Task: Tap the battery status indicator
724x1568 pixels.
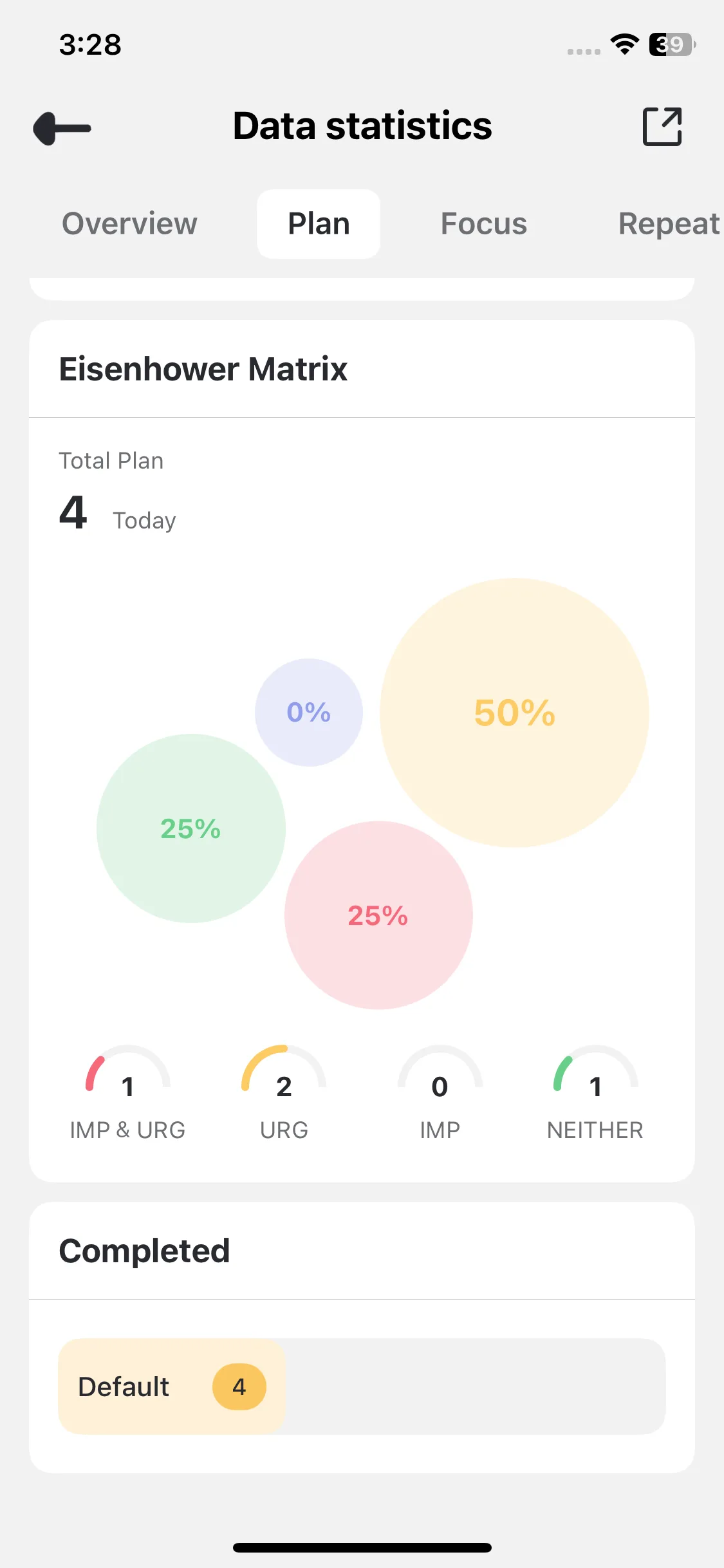Action: click(x=672, y=44)
